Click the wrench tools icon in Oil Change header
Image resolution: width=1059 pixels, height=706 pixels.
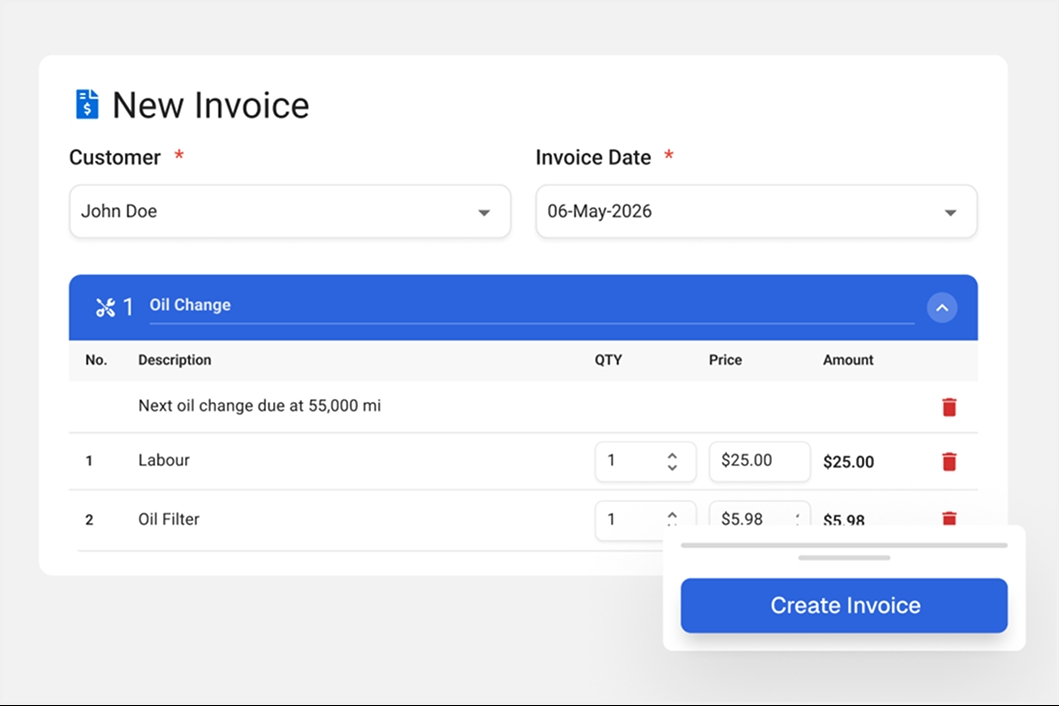(105, 307)
